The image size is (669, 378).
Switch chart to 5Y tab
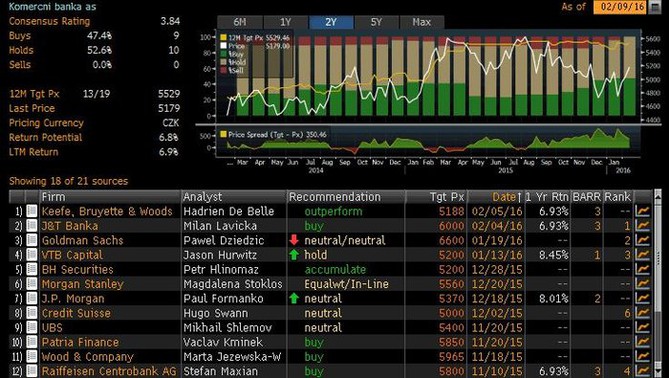[x=376, y=22]
